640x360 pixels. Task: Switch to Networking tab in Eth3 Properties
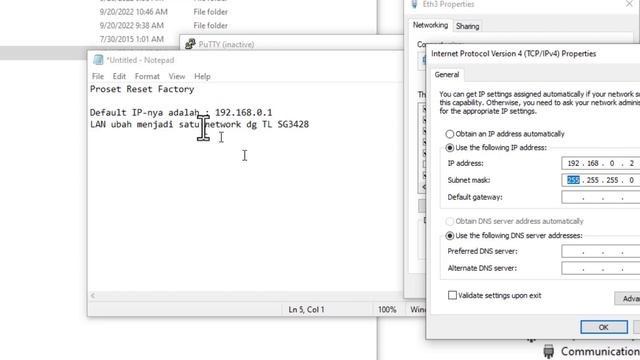430,25
